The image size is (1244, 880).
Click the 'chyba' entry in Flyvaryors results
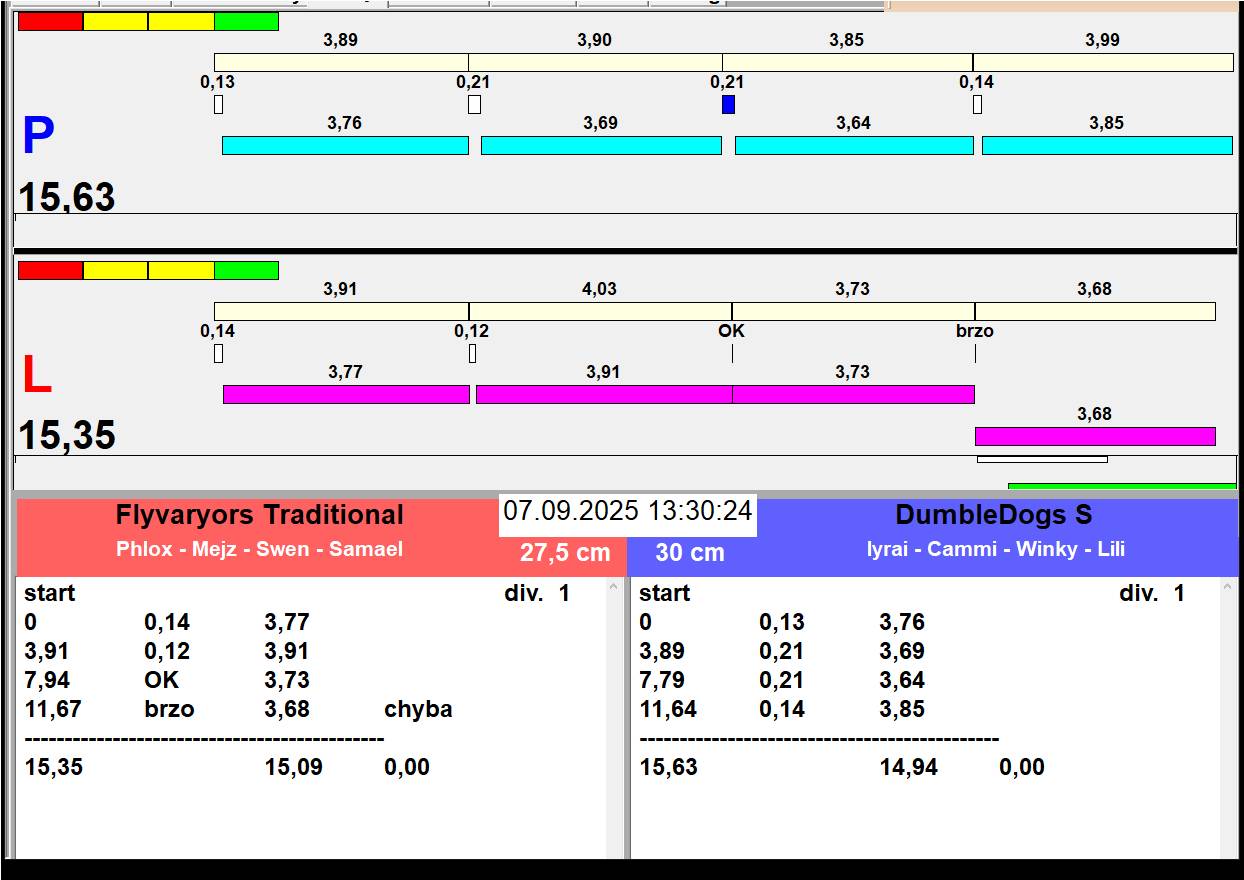pos(418,710)
